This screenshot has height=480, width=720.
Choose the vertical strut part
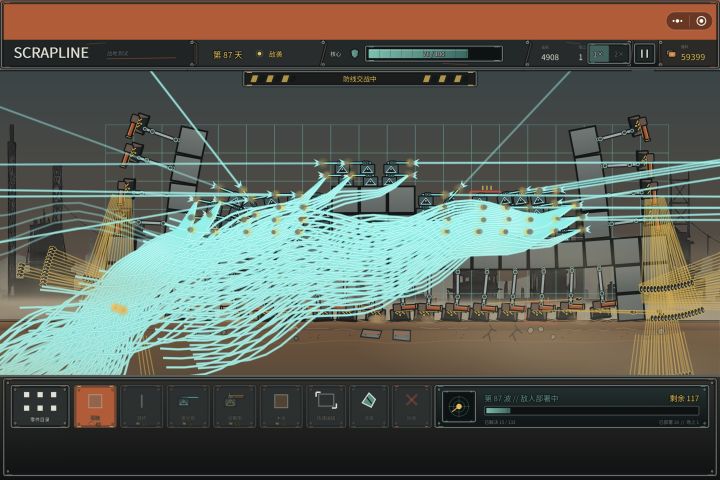click(141, 407)
